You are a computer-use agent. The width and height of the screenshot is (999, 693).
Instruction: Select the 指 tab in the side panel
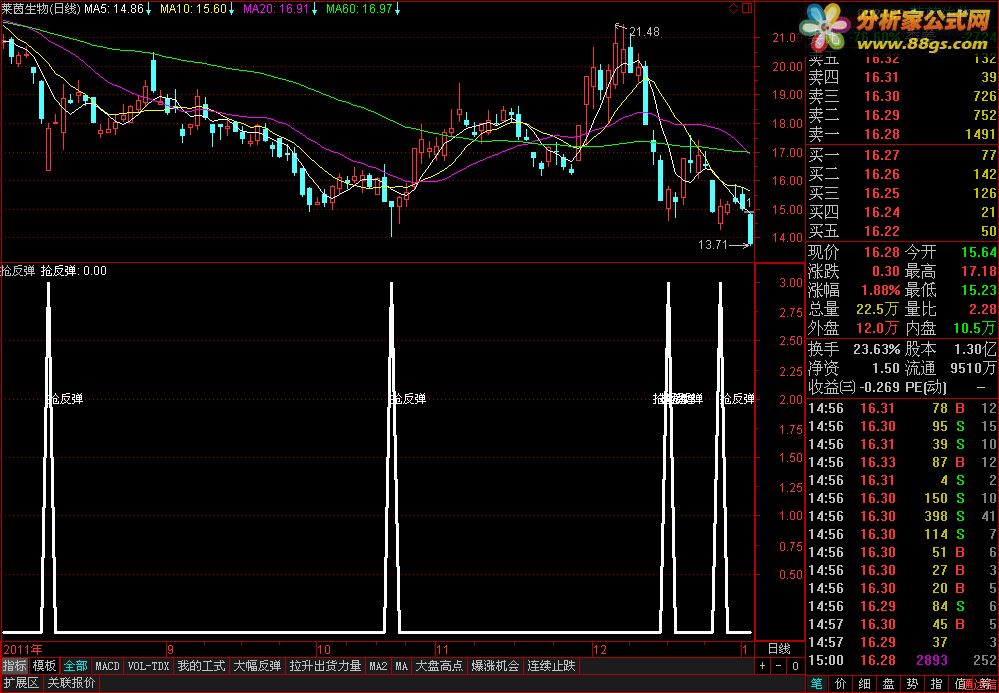click(x=937, y=683)
